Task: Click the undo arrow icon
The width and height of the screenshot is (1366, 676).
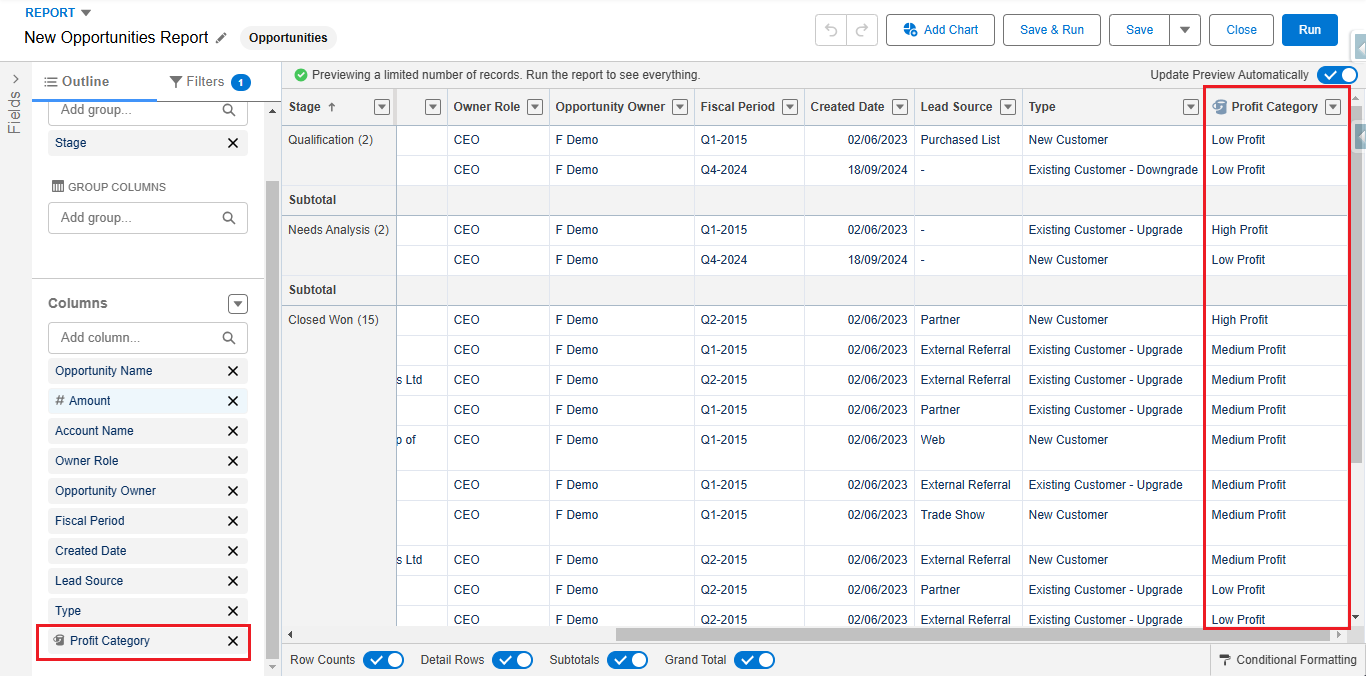Action: 830,30
